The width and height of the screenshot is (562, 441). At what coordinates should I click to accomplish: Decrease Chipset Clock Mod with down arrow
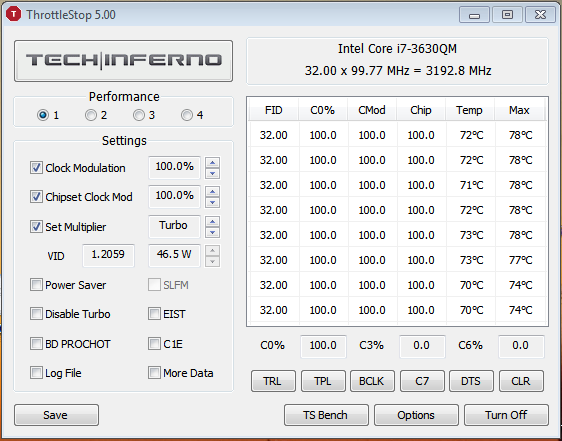coord(213,203)
